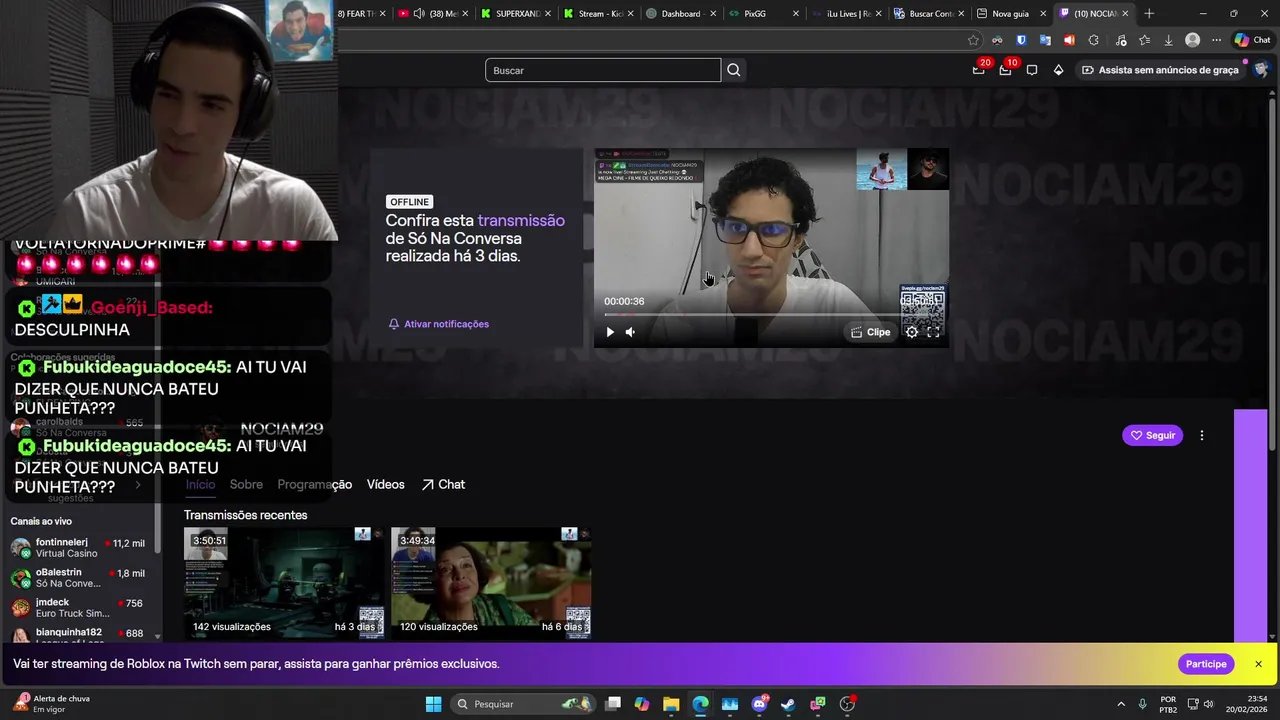Open the 3:49:34 recent stream thumbnail

click(491, 583)
